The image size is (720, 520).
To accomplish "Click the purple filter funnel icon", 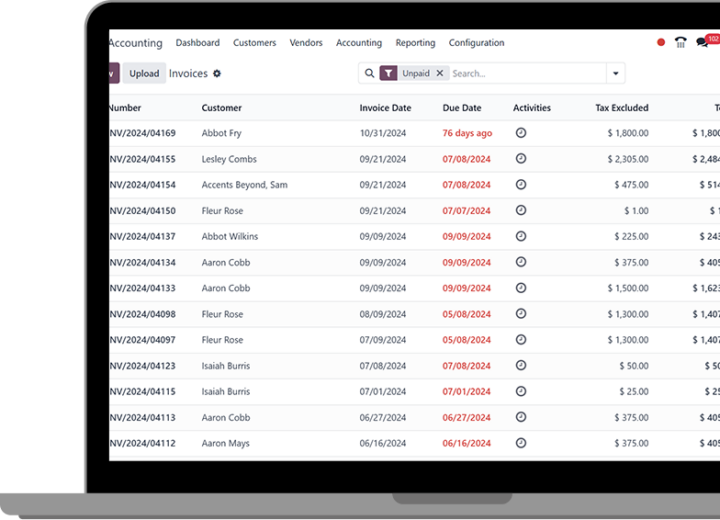I will point(388,73).
